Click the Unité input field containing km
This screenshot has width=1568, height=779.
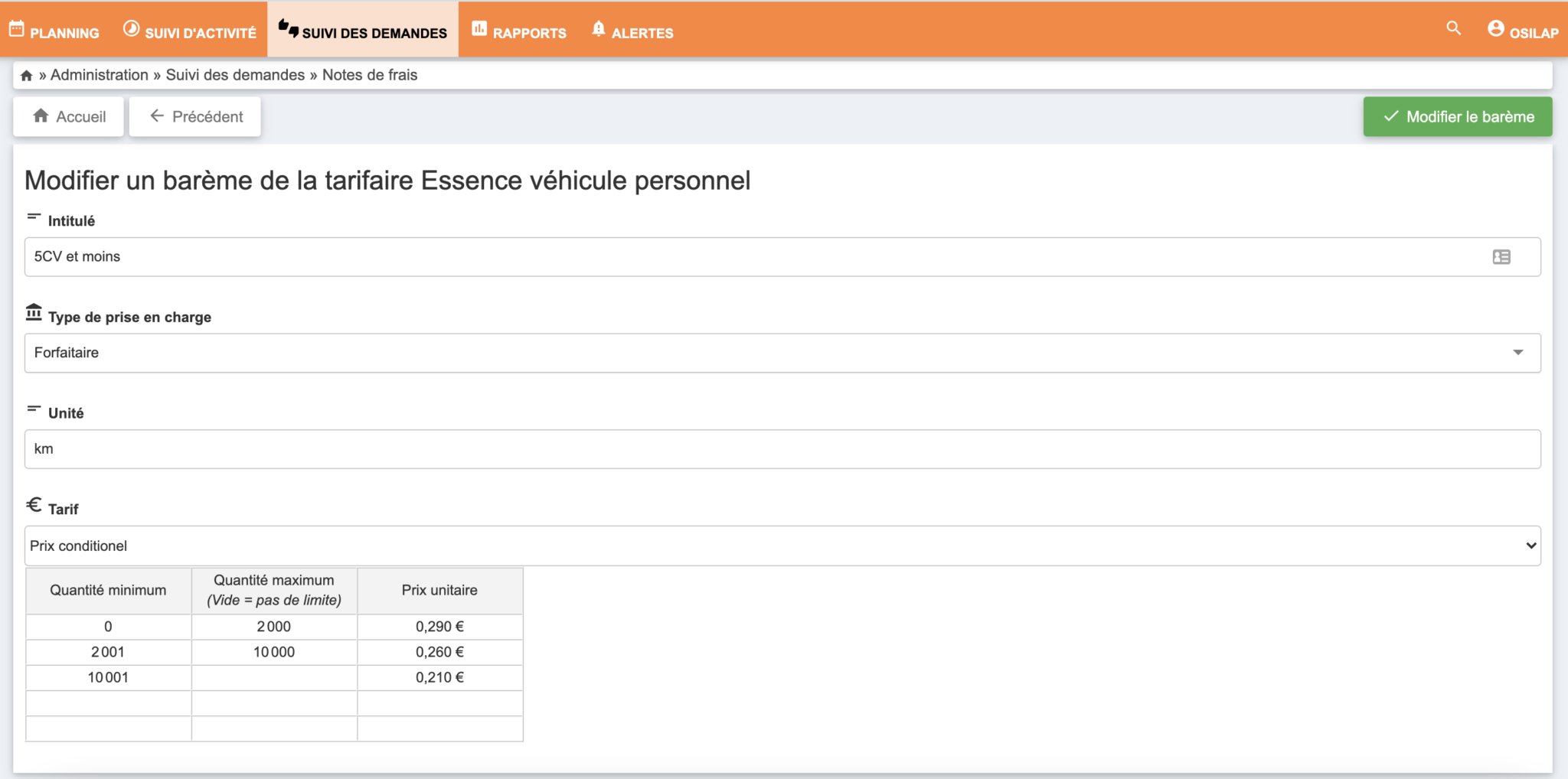tap(782, 449)
